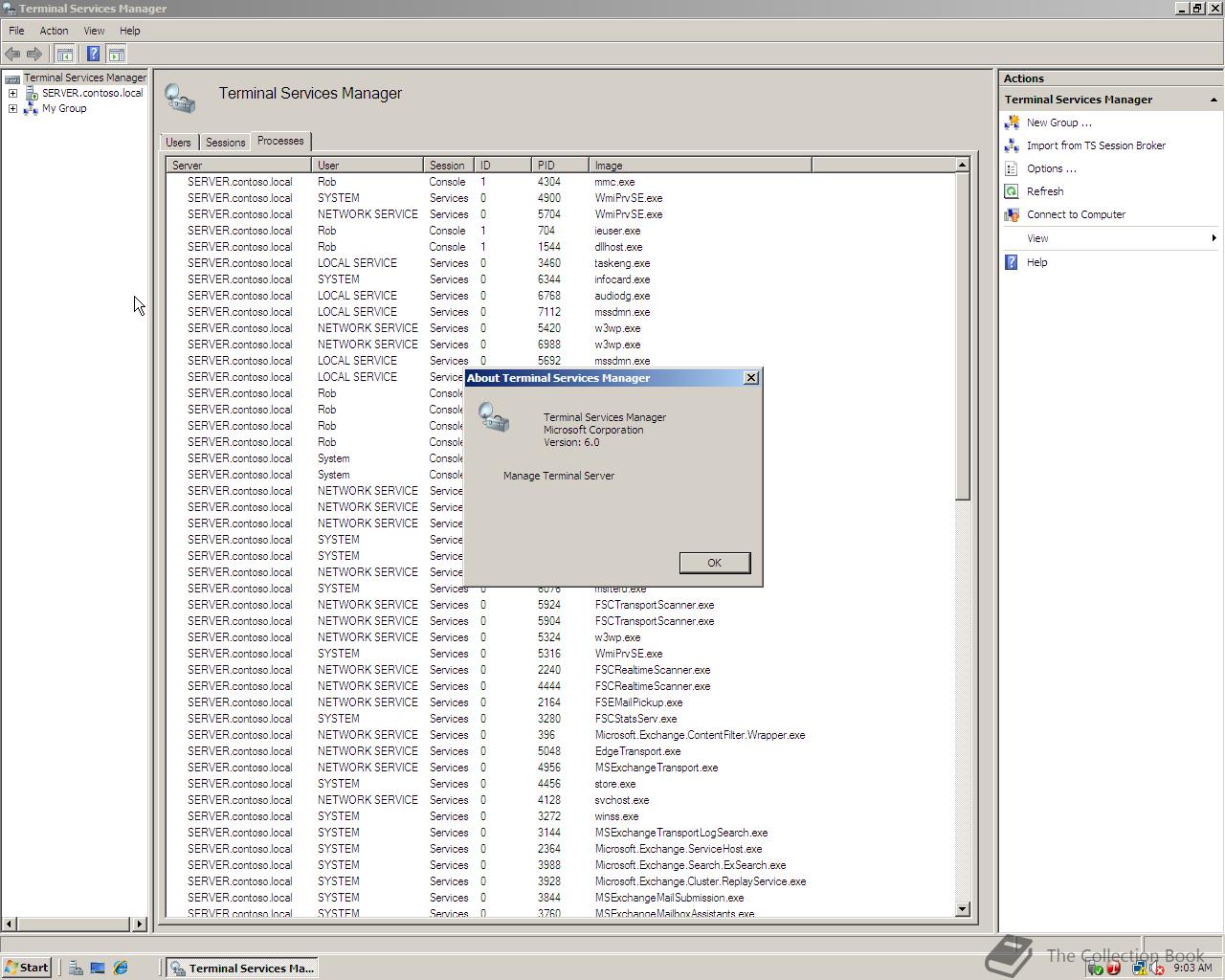Image resolution: width=1225 pixels, height=980 pixels.
Task: Click the process list scroll down arrow
Action: (x=963, y=908)
